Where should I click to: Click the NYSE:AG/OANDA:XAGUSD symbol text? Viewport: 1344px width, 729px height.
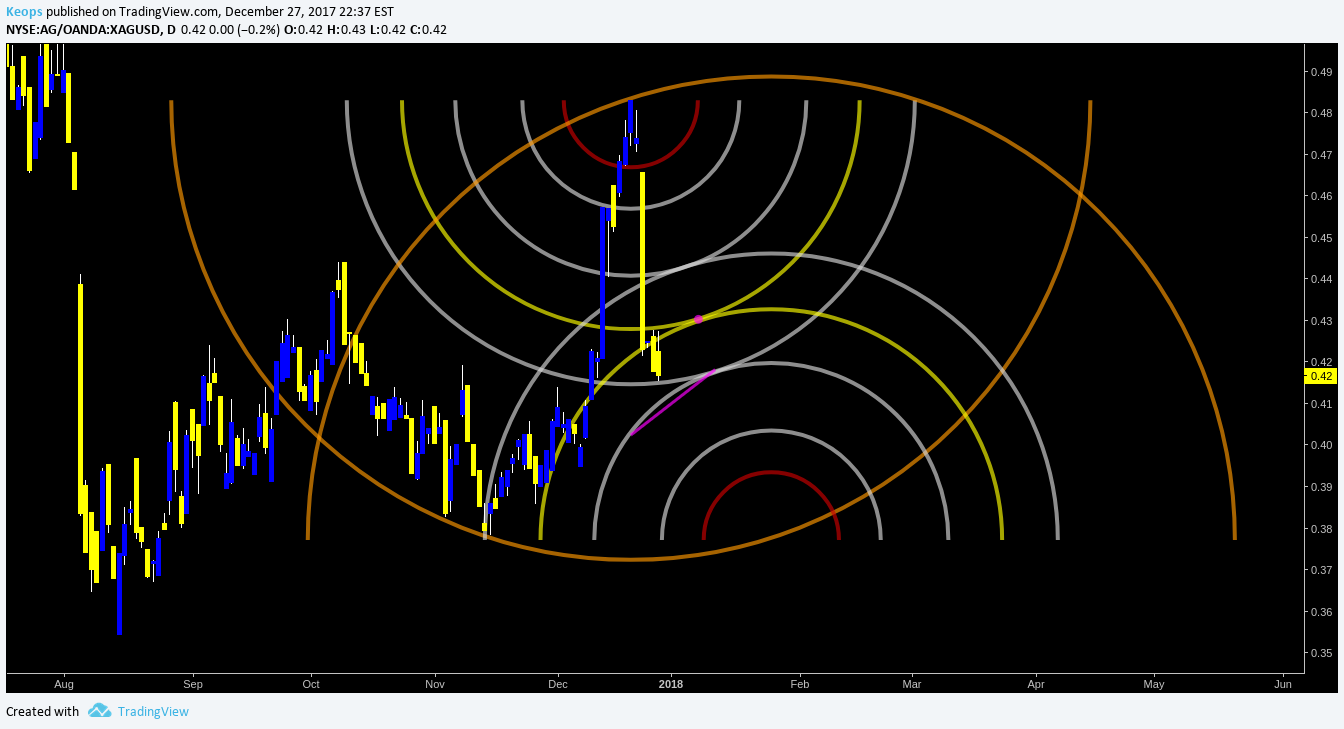coord(83,29)
